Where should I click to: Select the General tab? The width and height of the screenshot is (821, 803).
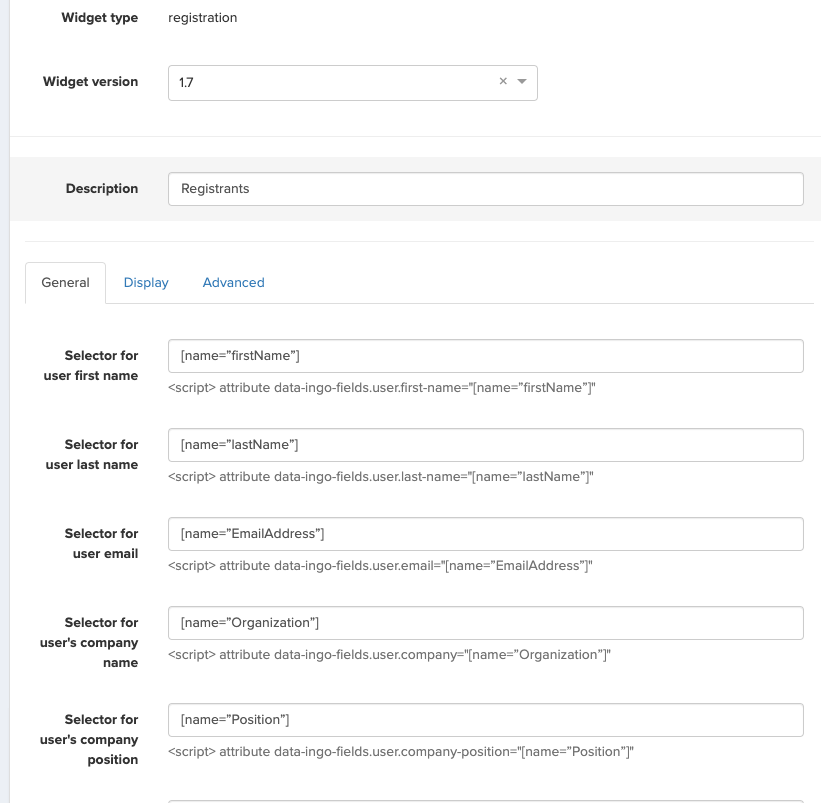(x=65, y=282)
